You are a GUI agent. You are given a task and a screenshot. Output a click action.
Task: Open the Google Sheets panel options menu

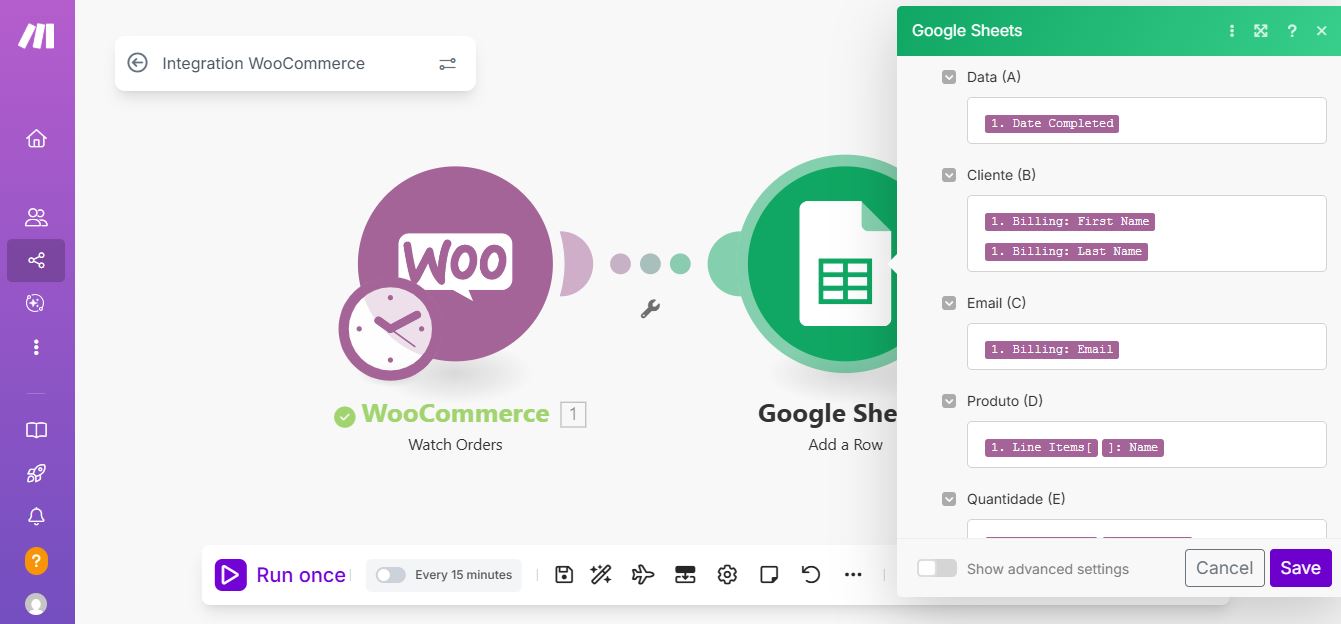point(1232,31)
